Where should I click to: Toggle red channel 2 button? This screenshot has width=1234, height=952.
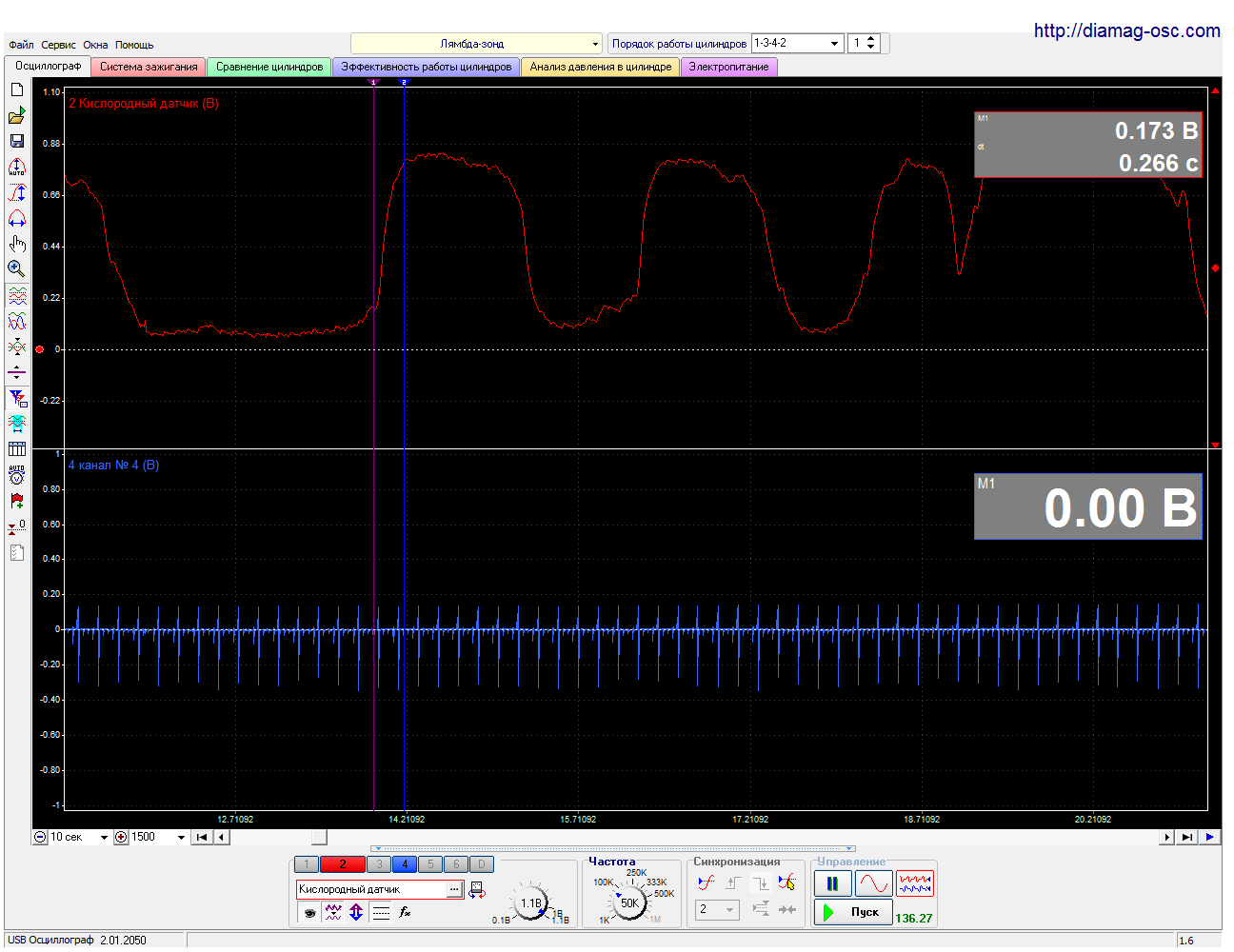pos(343,864)
